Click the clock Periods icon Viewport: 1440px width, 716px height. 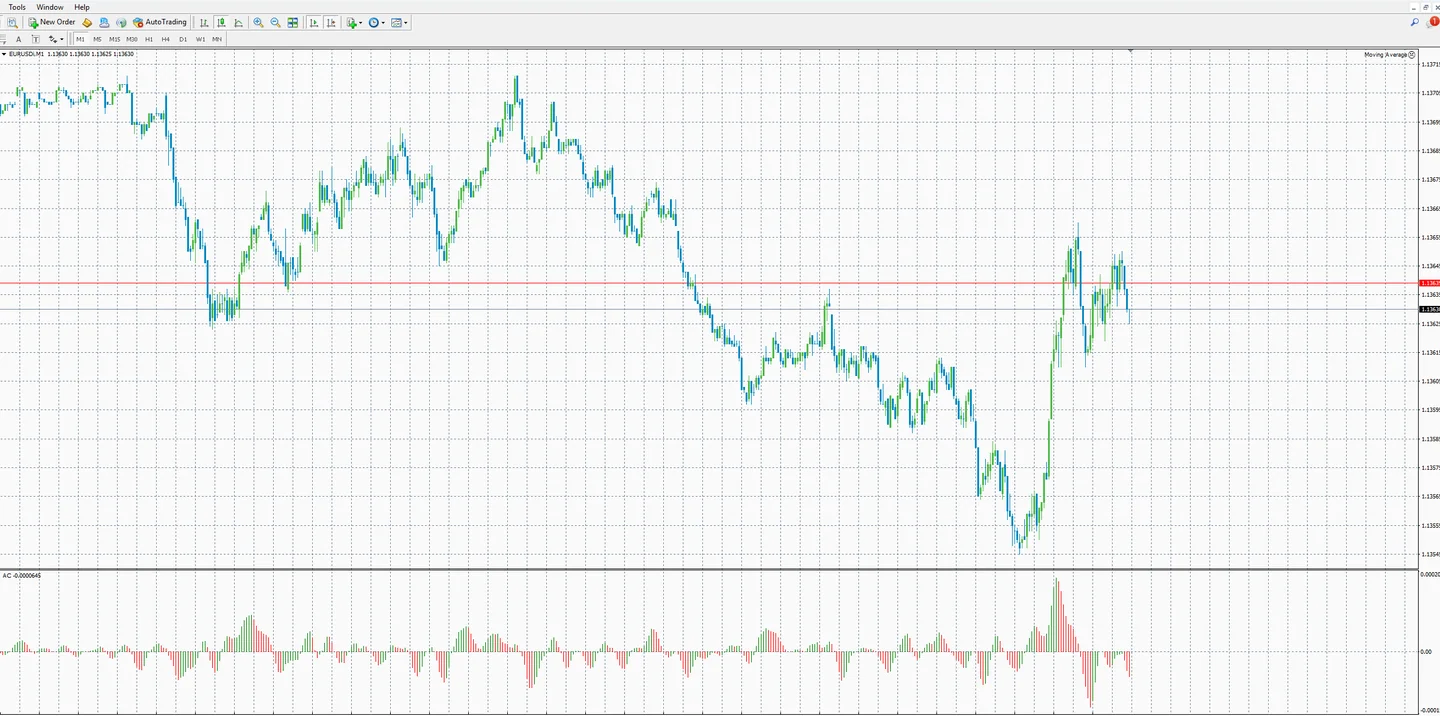[374, 22]
